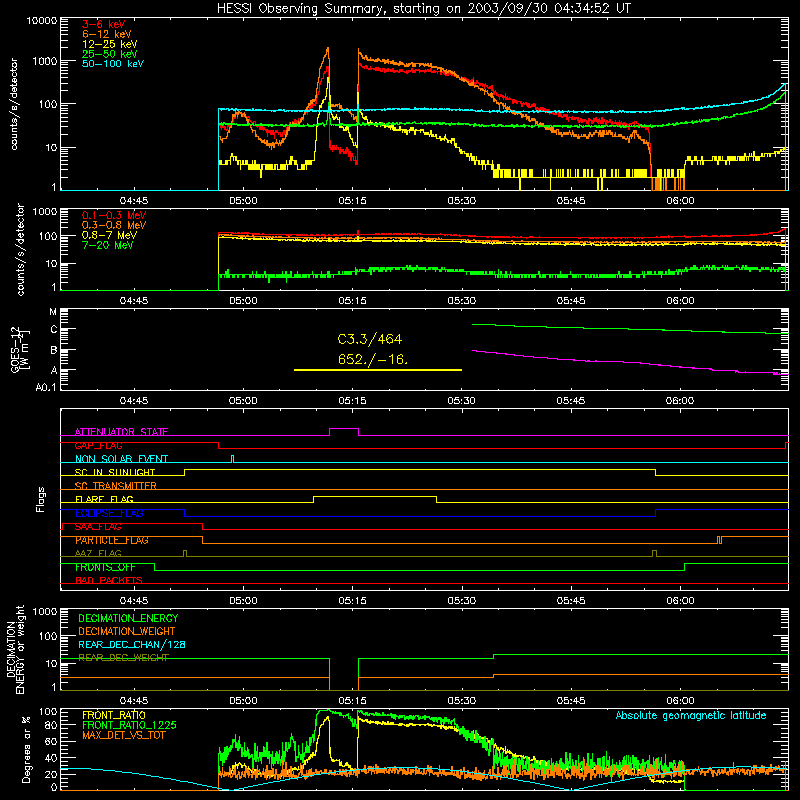Viewport: 800px width, 800px height.
Task: Click the DECIMATION_ENERGY legend label
Action: pyautogui.click(x=128, y=618)
